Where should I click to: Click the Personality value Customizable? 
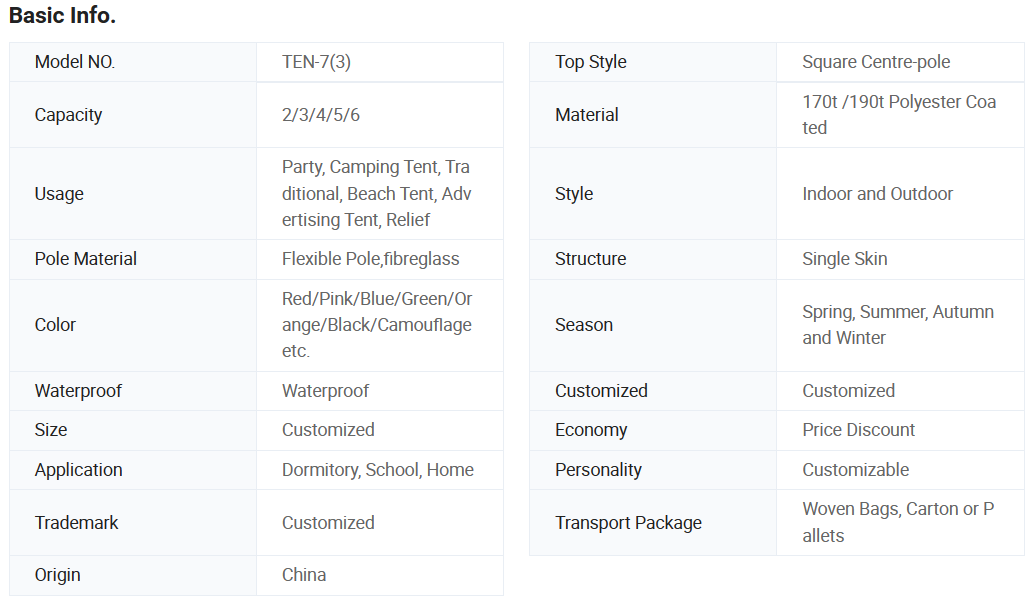pyautogui.click(x=855, y=470)
